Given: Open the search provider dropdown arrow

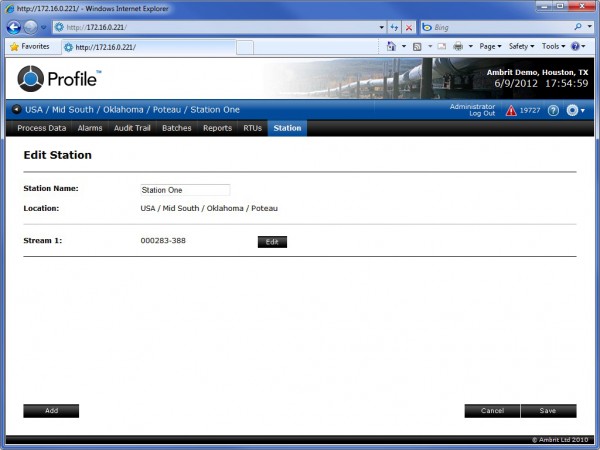Looking at the screenshot, I should (x=589, y=27).
